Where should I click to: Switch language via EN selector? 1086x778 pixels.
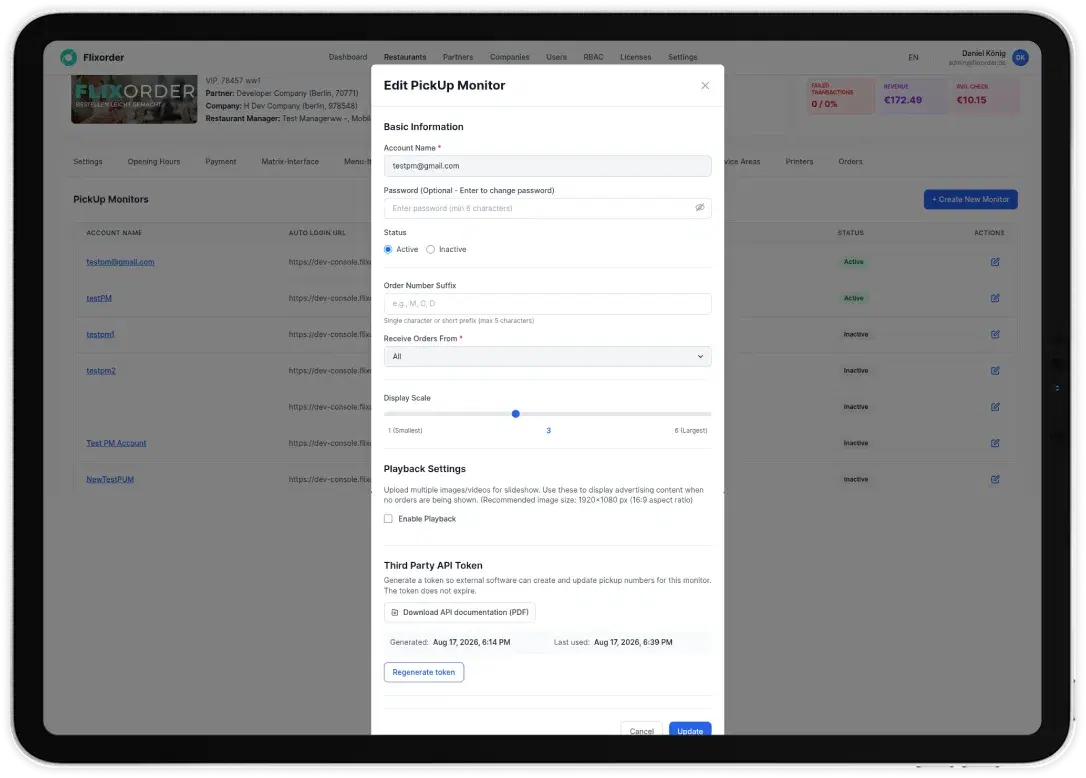coord(914,58)
